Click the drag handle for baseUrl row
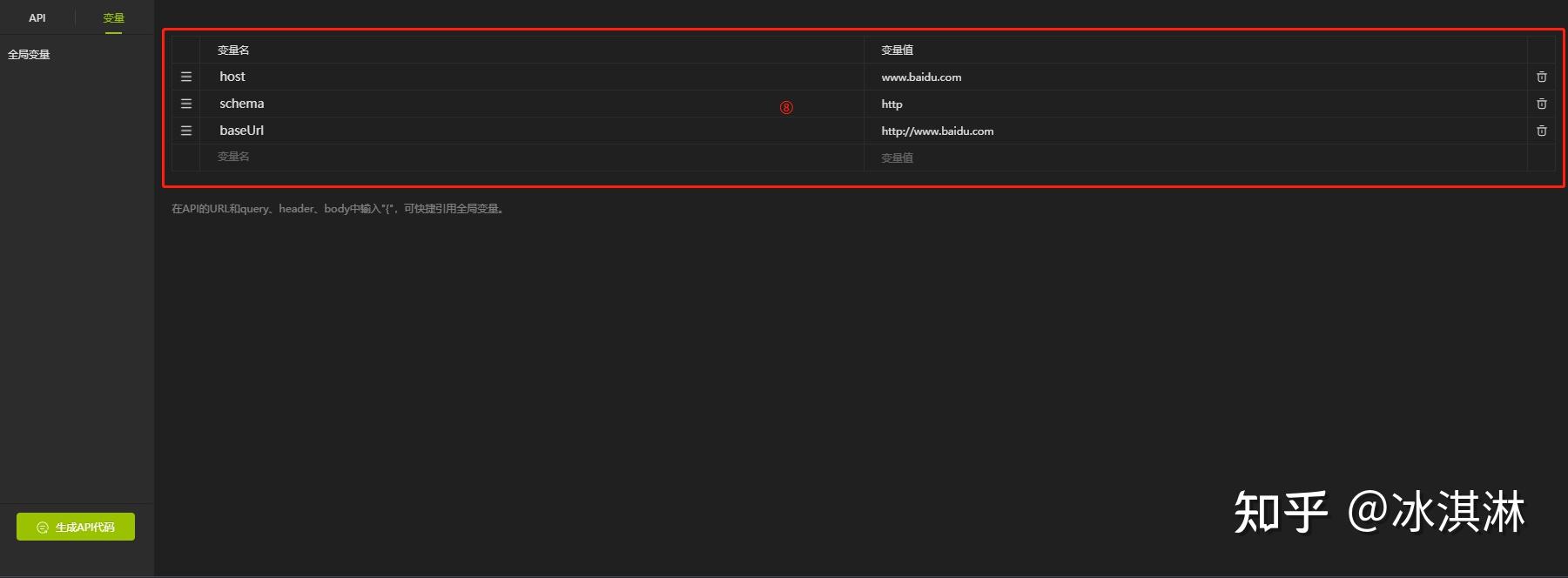The height and width of the screenshot is (578, 1568). click(185, 131)
